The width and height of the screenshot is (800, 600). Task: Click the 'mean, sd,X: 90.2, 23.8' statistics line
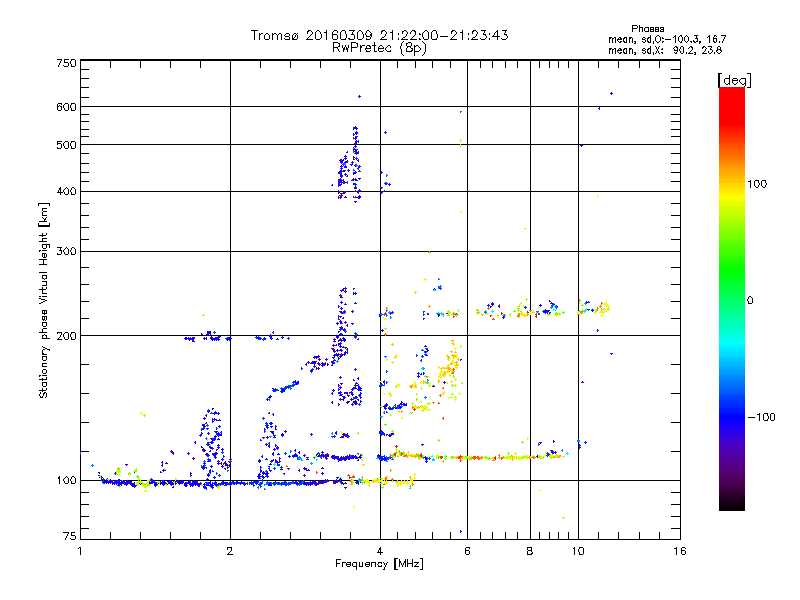665,50
